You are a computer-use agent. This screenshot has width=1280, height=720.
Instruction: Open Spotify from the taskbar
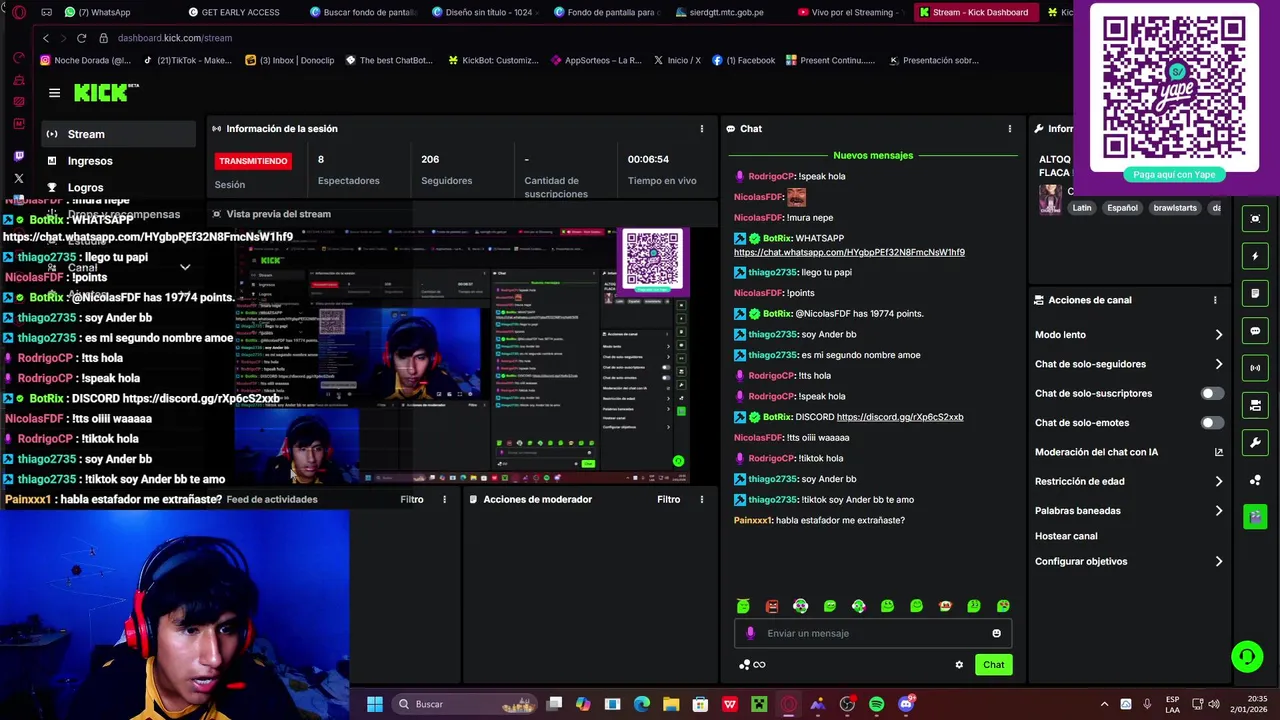[876, 704]
